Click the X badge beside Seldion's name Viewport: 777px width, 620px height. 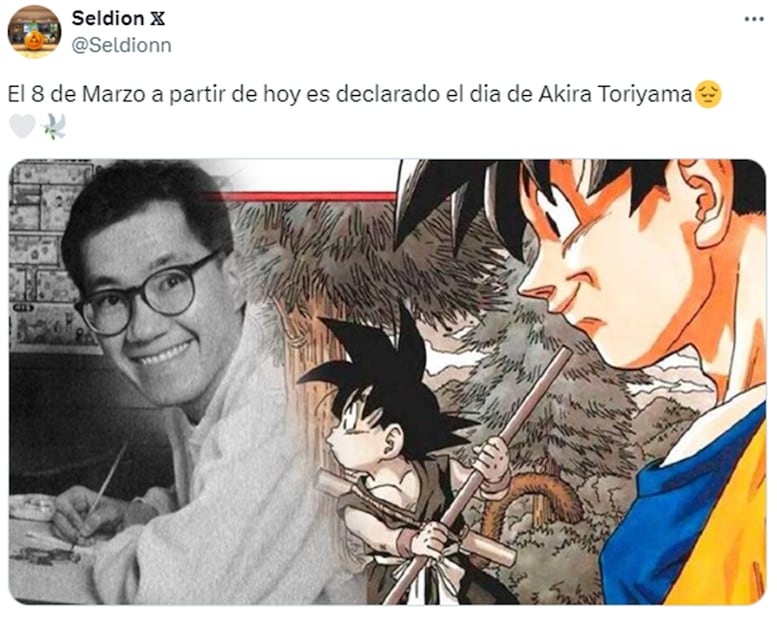[157, 18]
